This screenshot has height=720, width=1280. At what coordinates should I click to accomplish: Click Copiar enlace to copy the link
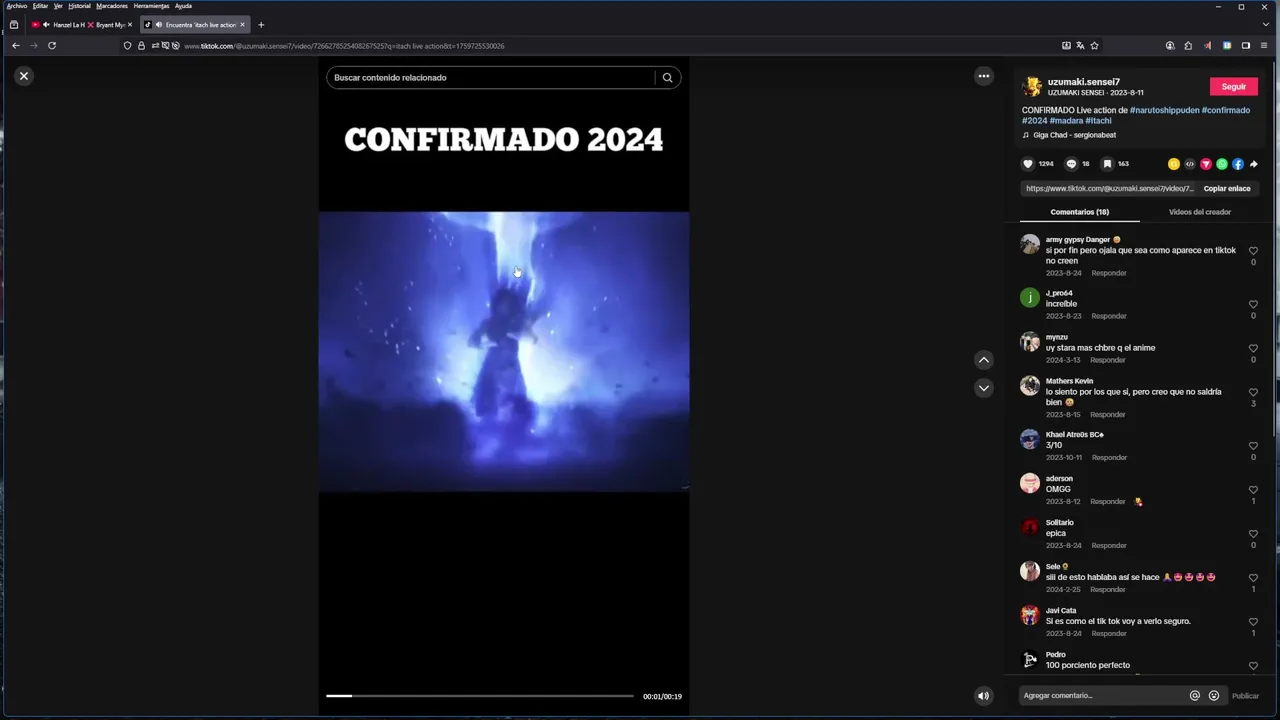(x=1227, y=188)
